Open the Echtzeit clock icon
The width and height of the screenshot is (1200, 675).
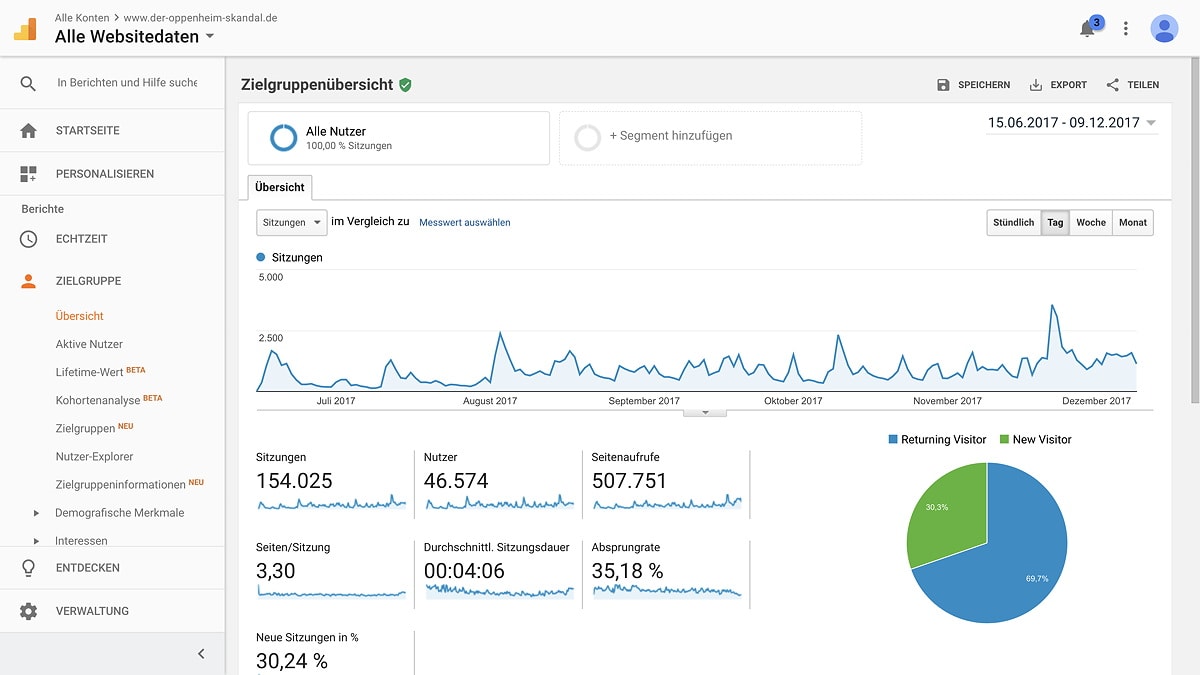28,239
